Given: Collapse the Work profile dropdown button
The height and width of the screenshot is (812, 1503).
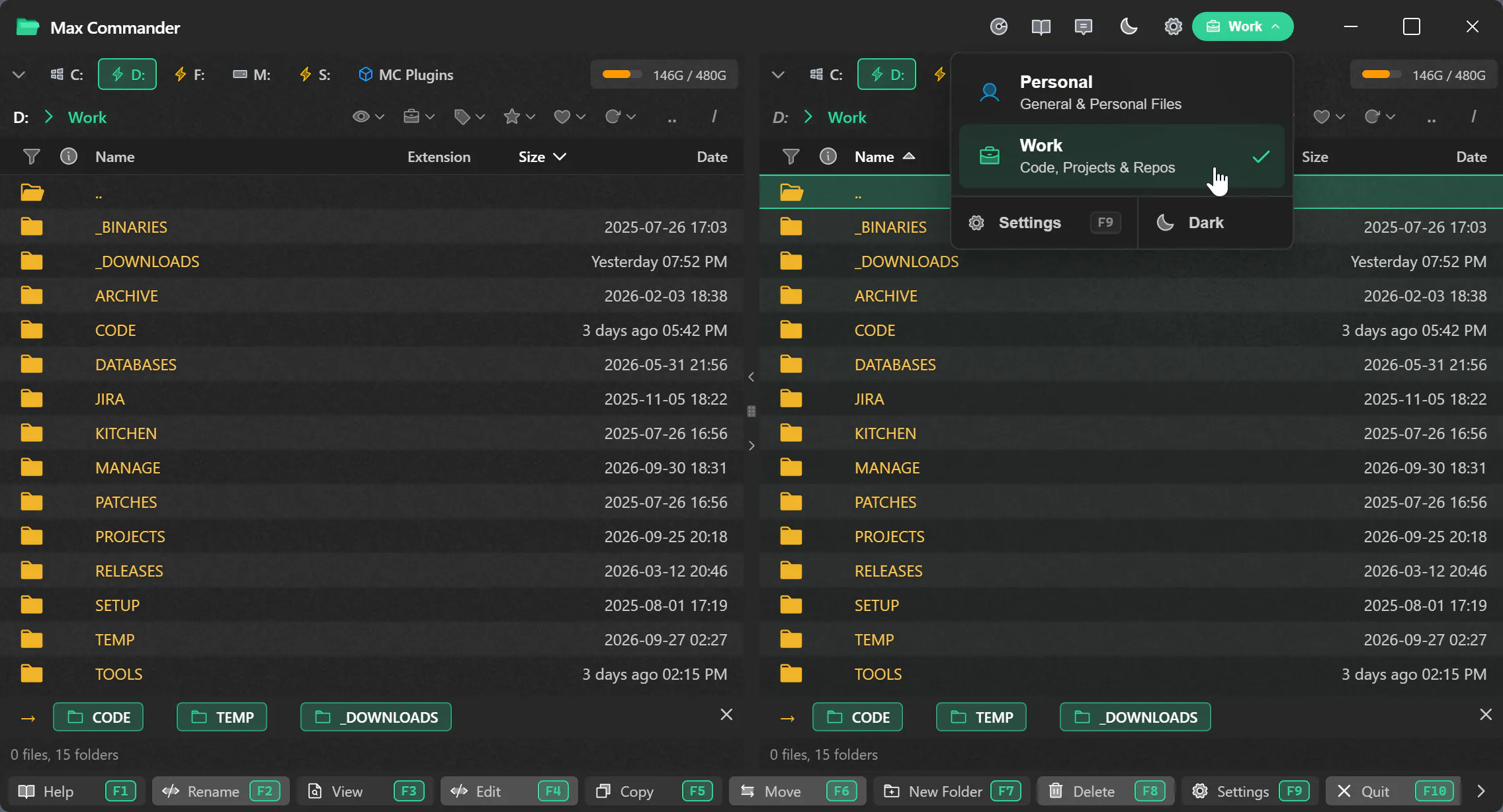Looking at the screenshot, I should 1243,27.
